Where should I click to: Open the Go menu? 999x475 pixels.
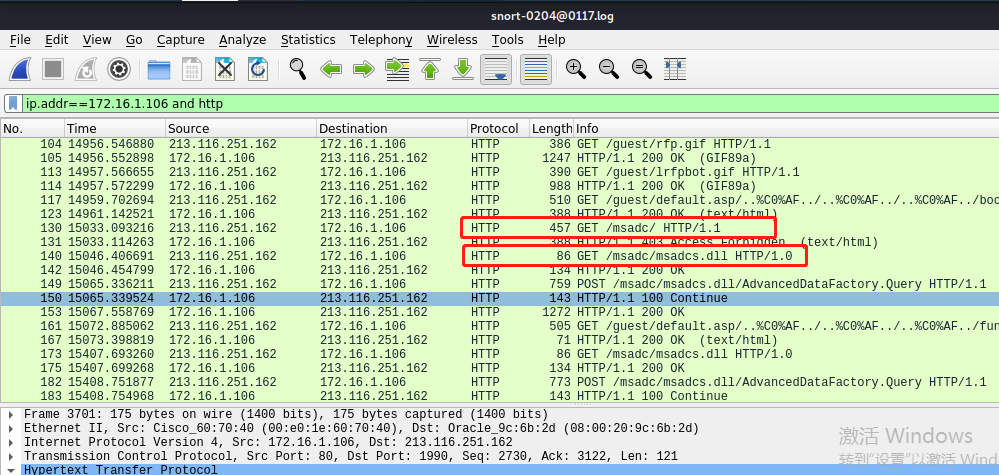134,39
